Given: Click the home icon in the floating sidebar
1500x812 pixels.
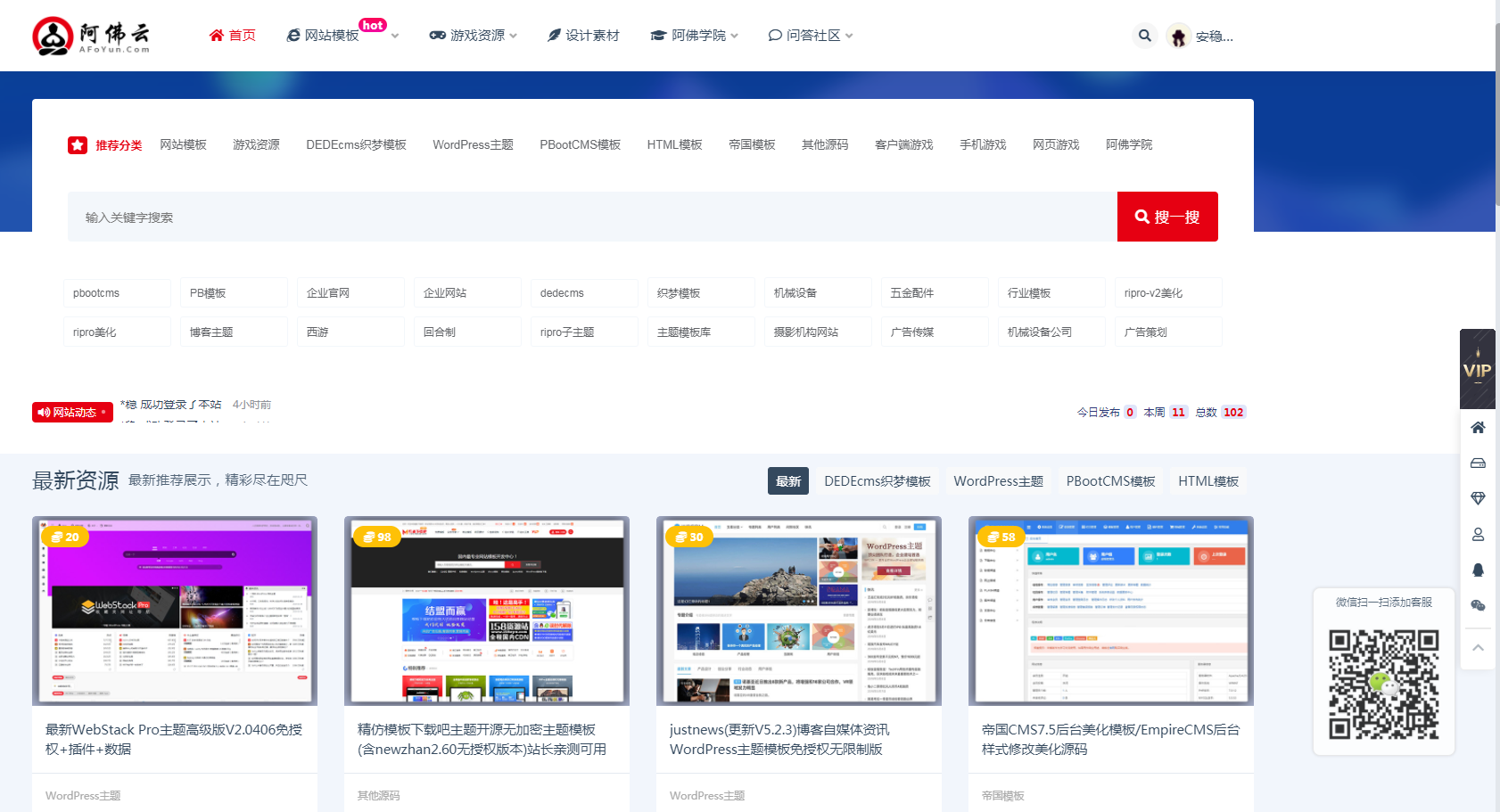Looking at the screenshot, I should (1478, 427).
